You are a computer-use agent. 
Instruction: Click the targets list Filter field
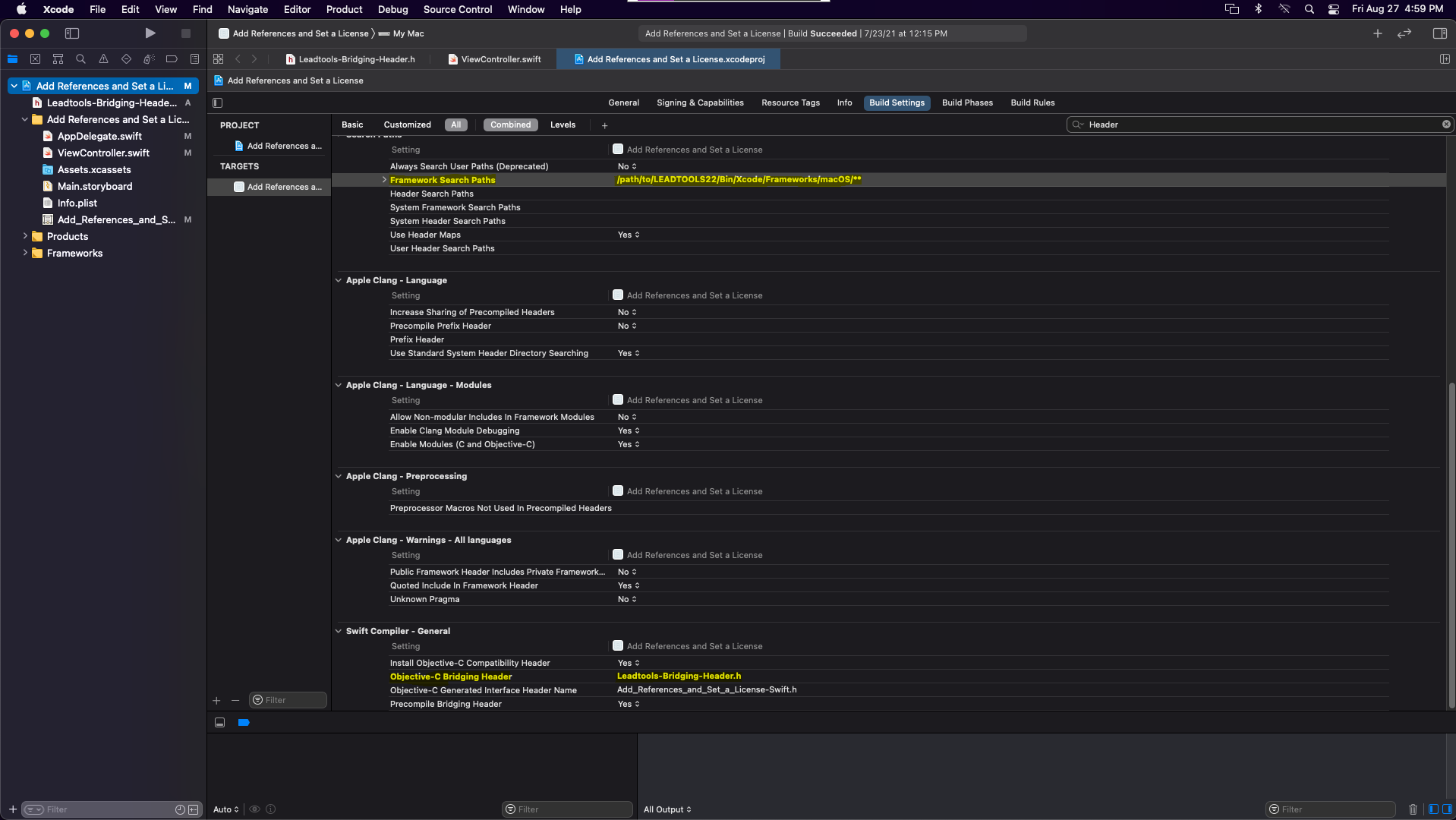(288, 700)
